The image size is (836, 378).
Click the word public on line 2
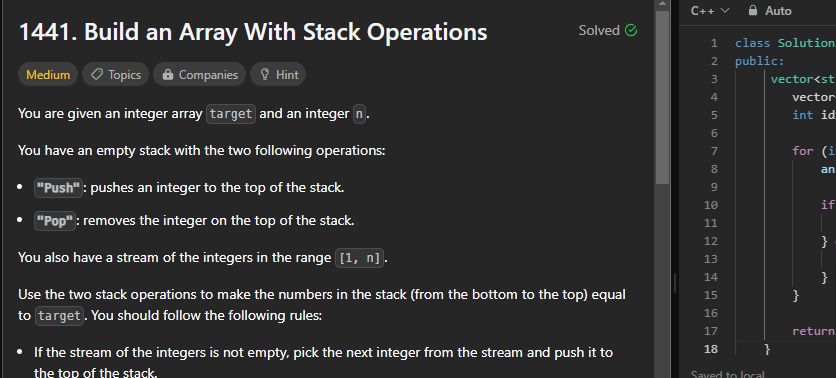[757, 61]
